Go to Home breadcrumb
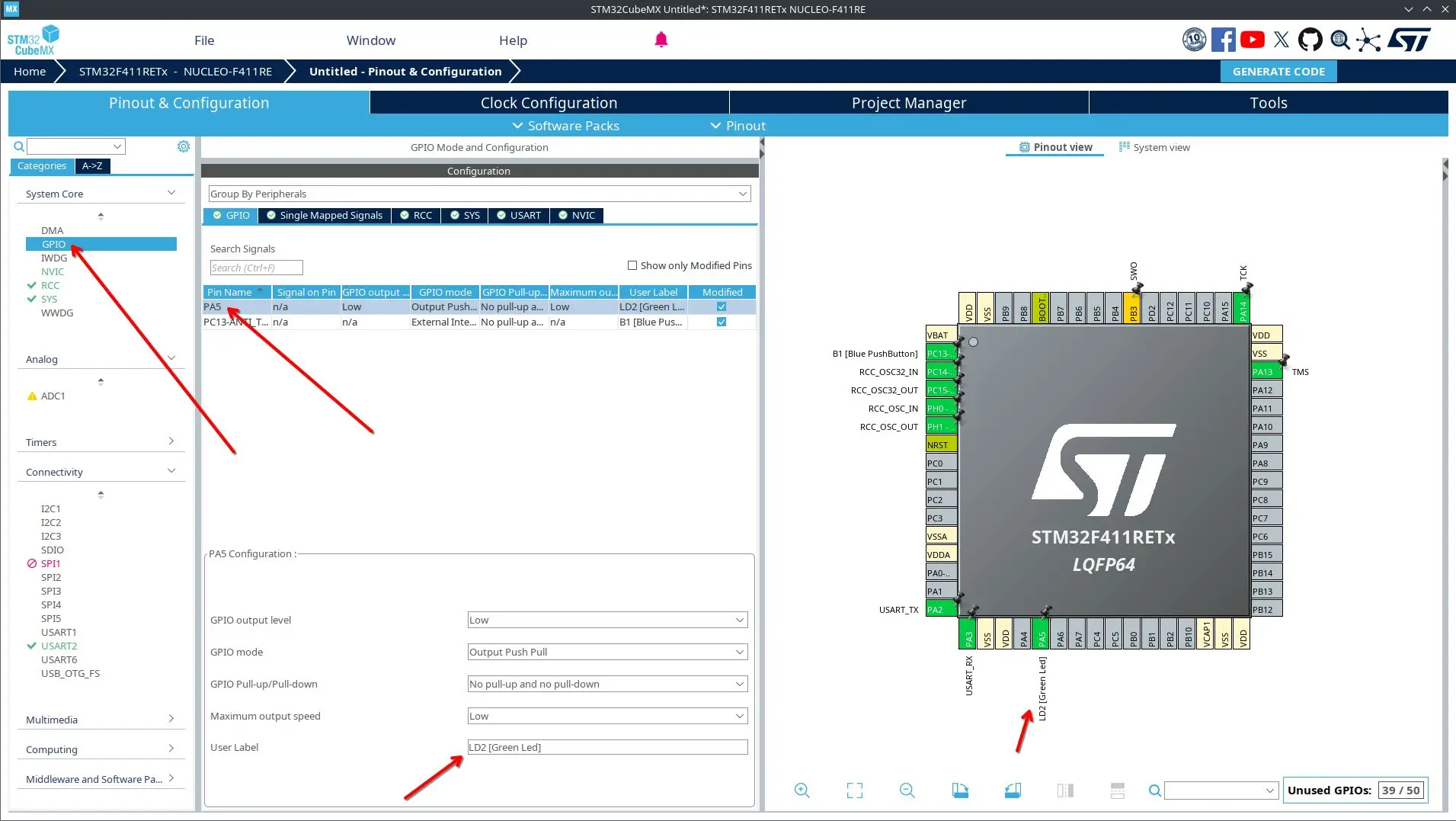 click(x=30, y=72)
